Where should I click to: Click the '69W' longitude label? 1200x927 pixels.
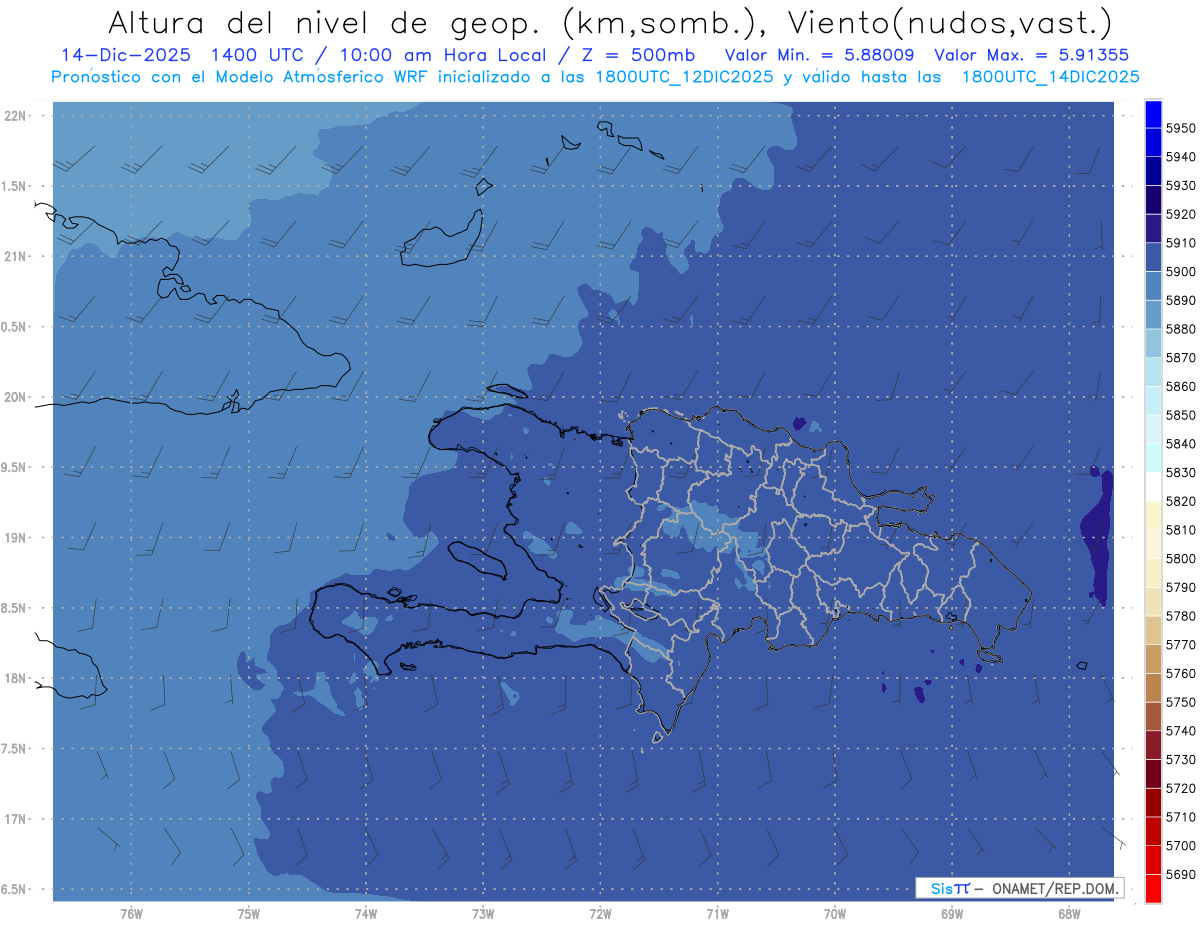952,914
